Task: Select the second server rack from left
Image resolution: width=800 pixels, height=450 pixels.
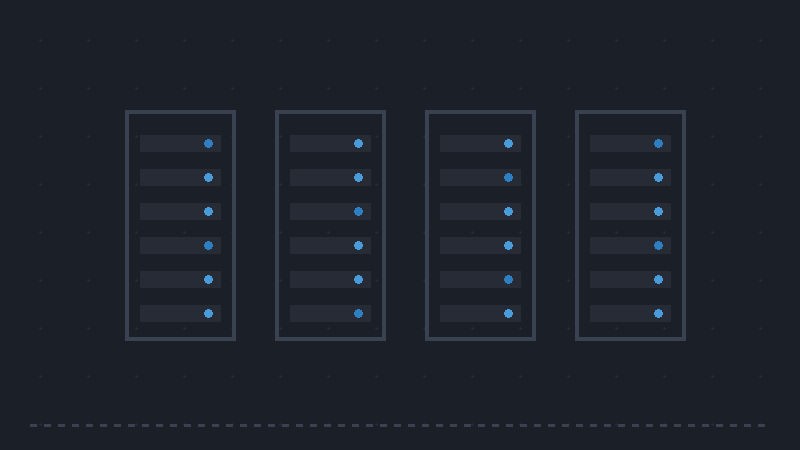Action: point(331,226)
